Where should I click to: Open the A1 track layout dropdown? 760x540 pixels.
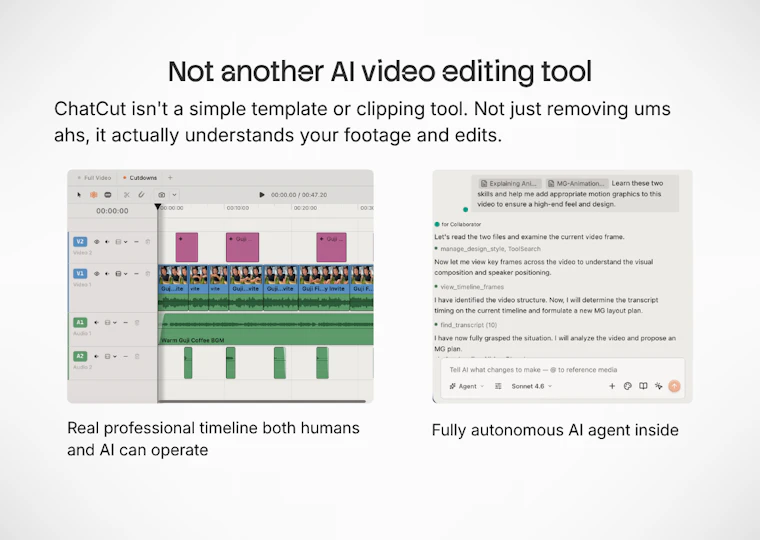[x=111, y=322]
